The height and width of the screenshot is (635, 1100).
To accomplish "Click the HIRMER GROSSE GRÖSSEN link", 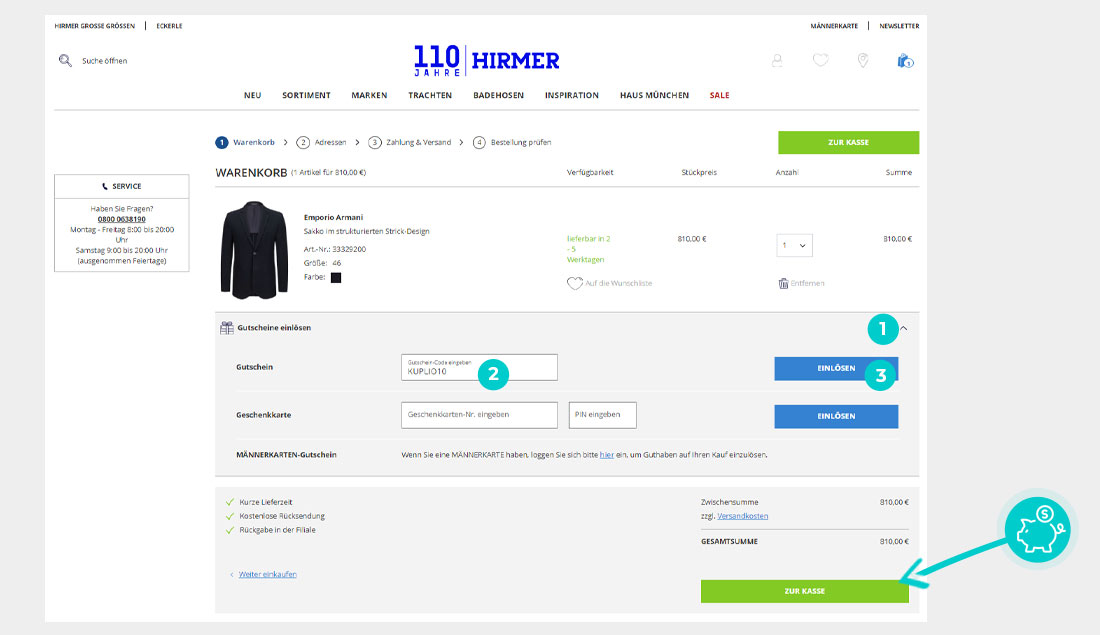I will [x=95, y=26].
